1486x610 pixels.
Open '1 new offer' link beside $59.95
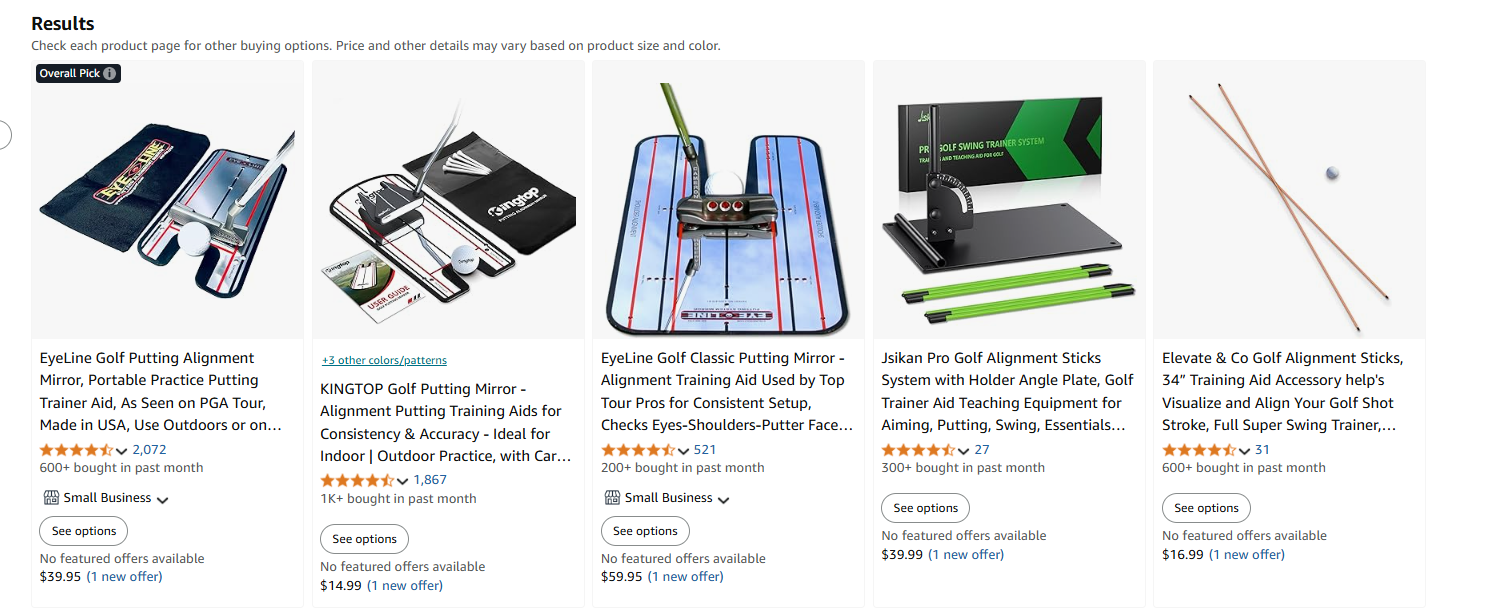pyautogui.click(x=686, y=576)
